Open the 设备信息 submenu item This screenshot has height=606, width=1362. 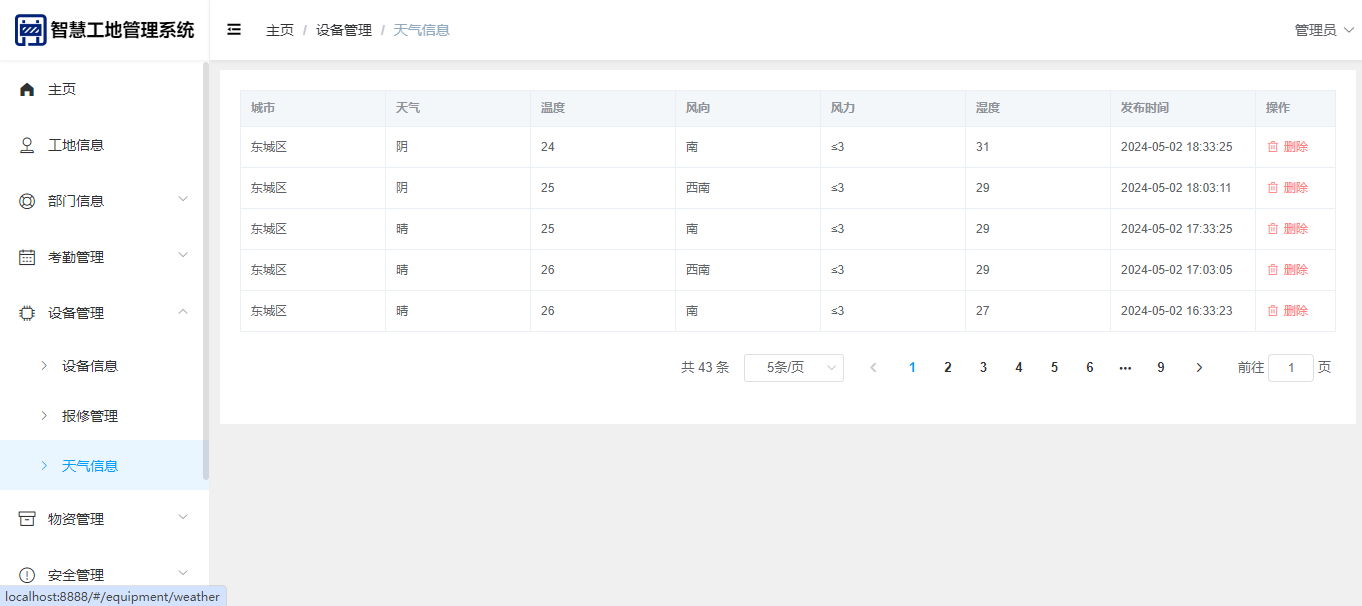pos(90,366)
